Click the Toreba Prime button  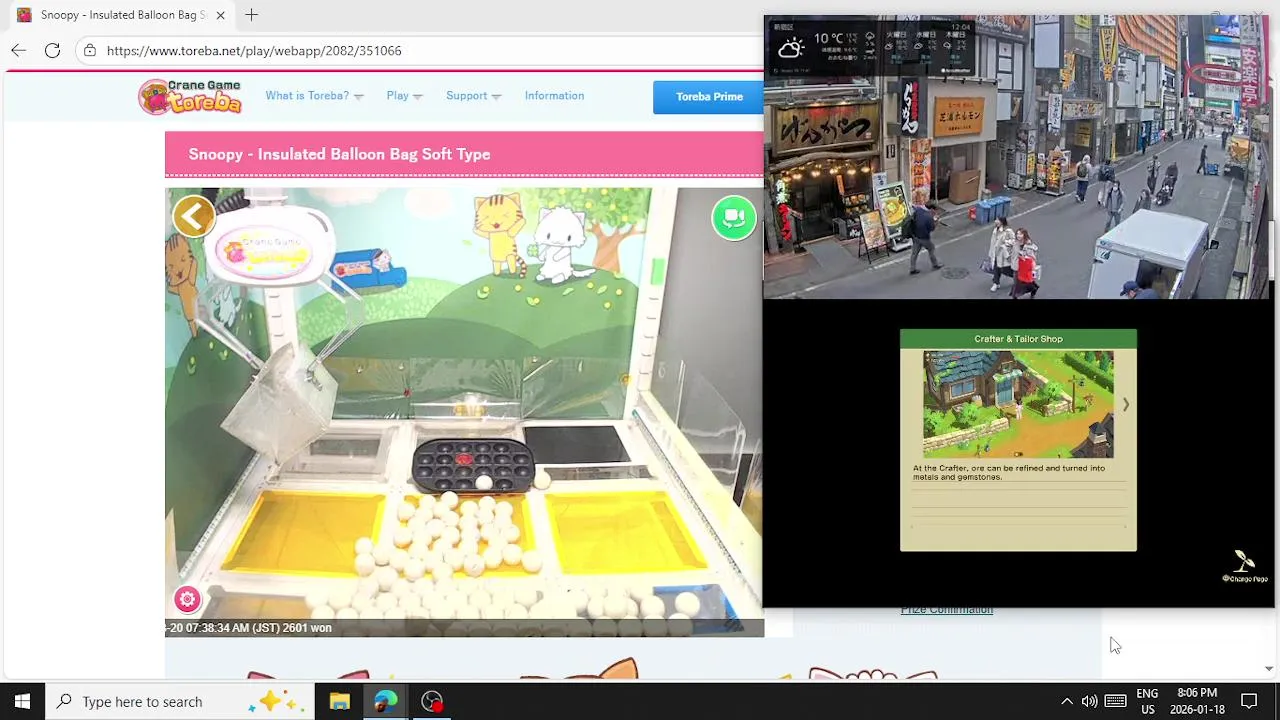709,97
